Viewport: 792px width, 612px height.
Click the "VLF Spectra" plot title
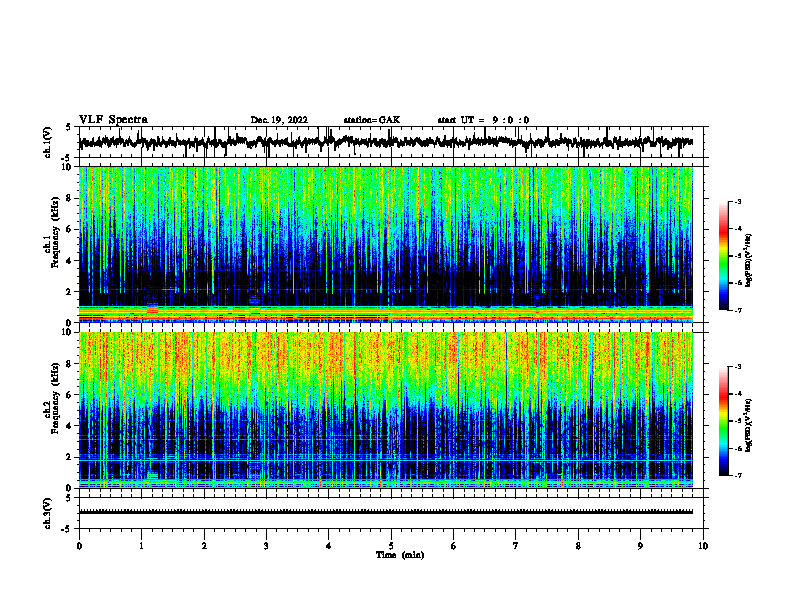point(113,120)
